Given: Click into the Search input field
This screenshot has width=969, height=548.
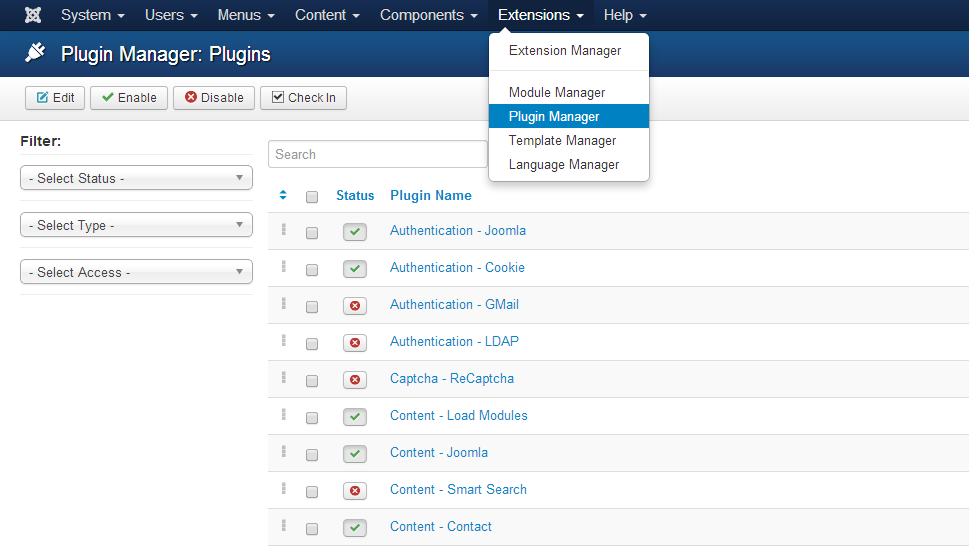Looking at the screenshot, I should pyautogui.click(x=378, y=154).
